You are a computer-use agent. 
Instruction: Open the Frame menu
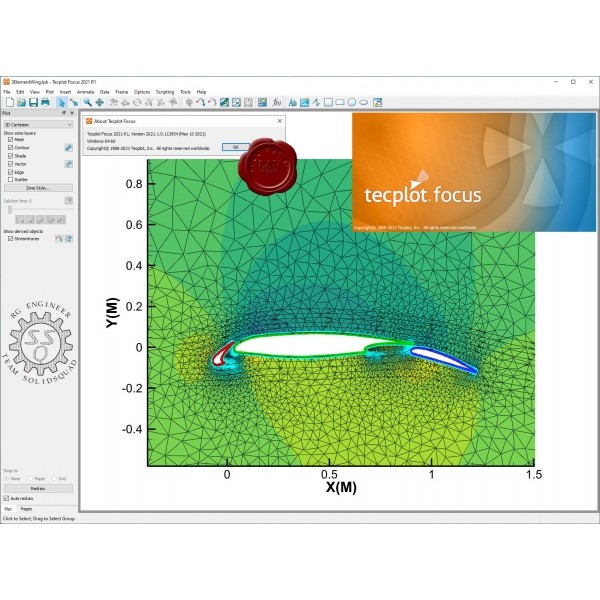[x=122, y=92]
